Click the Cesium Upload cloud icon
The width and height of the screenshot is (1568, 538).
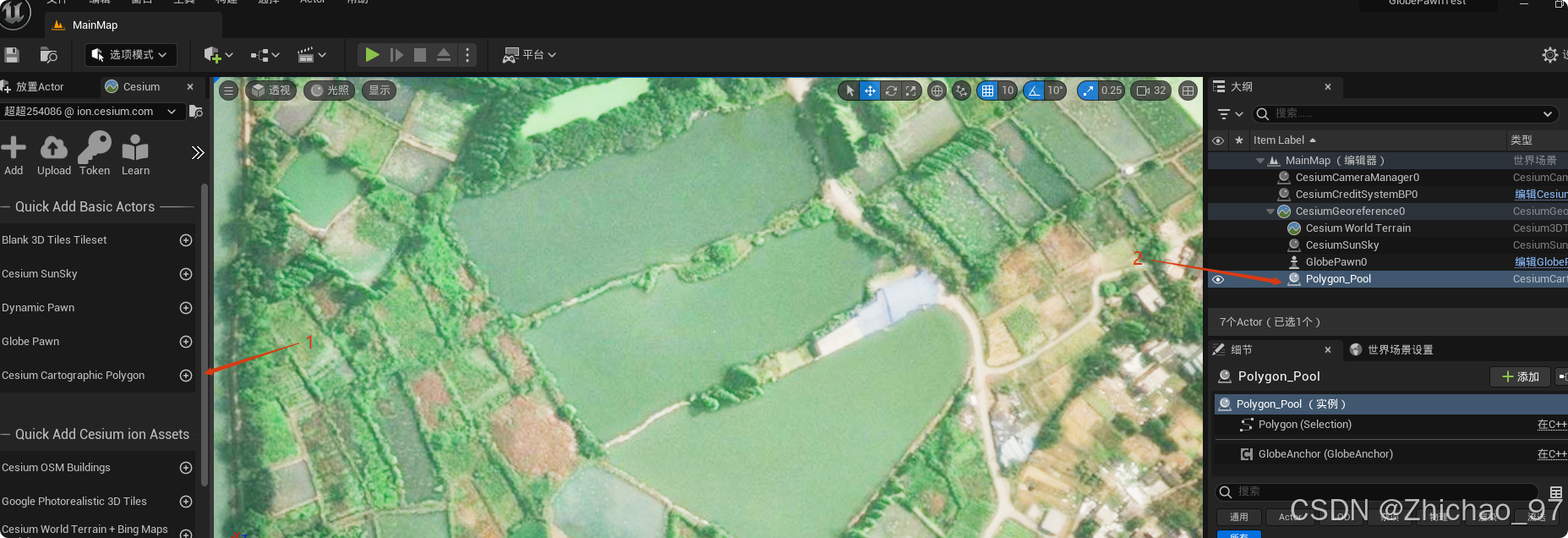[x=54, y=154]
